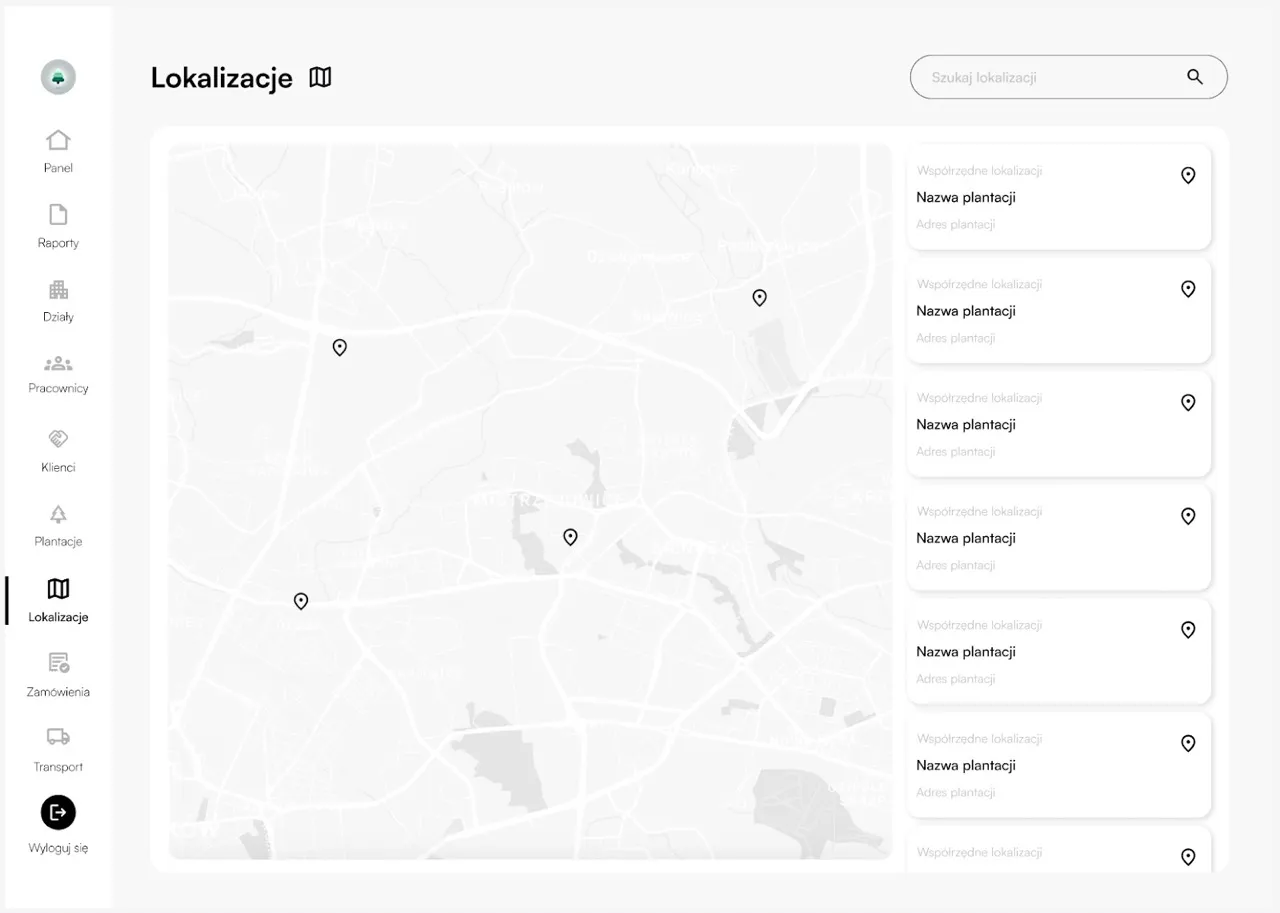Select the map pin in upper left area
This screenshot has width=1280, height=913.
tap(339, 348)
